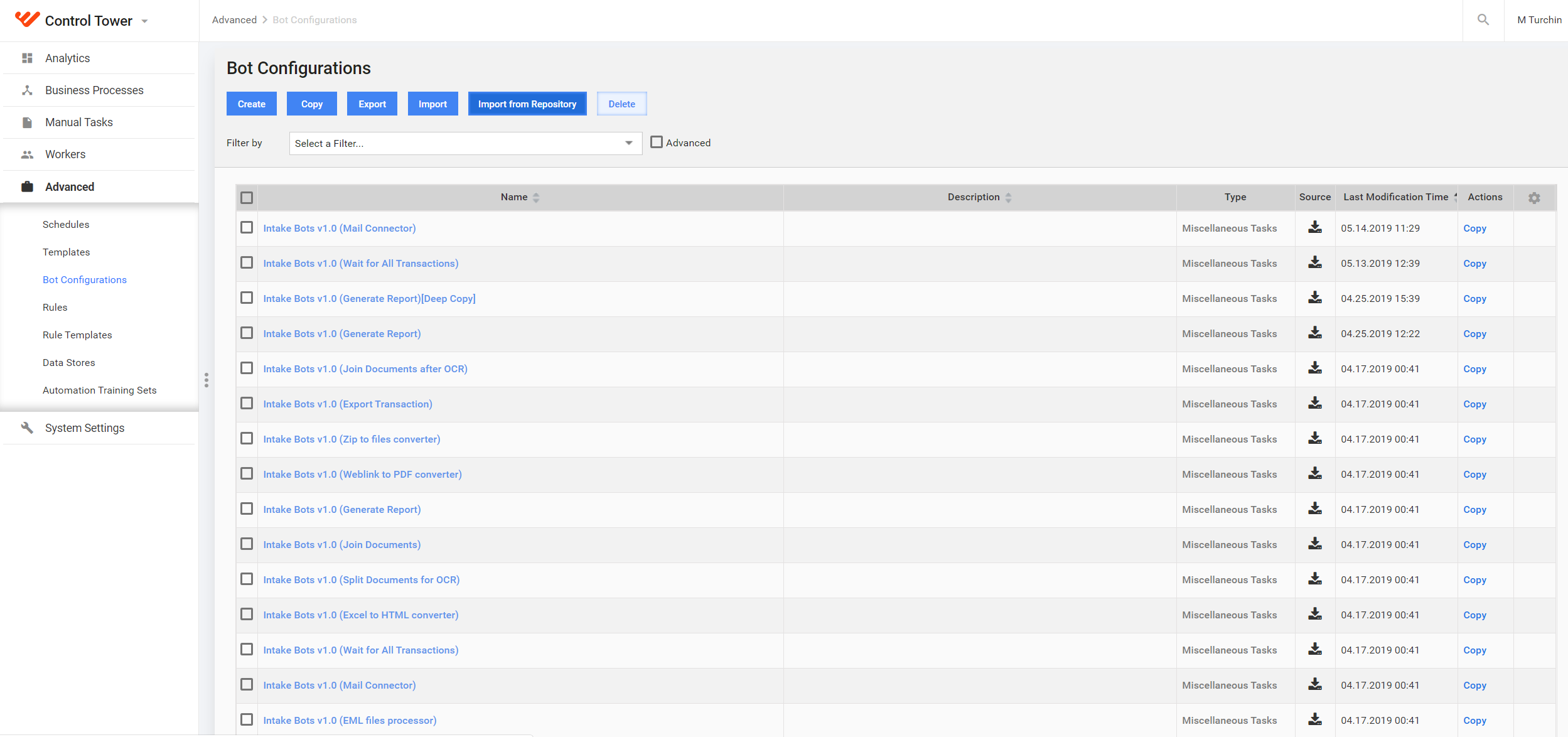
Task: Click the Control Tower logo icon
Action: (x=27, y=19)
